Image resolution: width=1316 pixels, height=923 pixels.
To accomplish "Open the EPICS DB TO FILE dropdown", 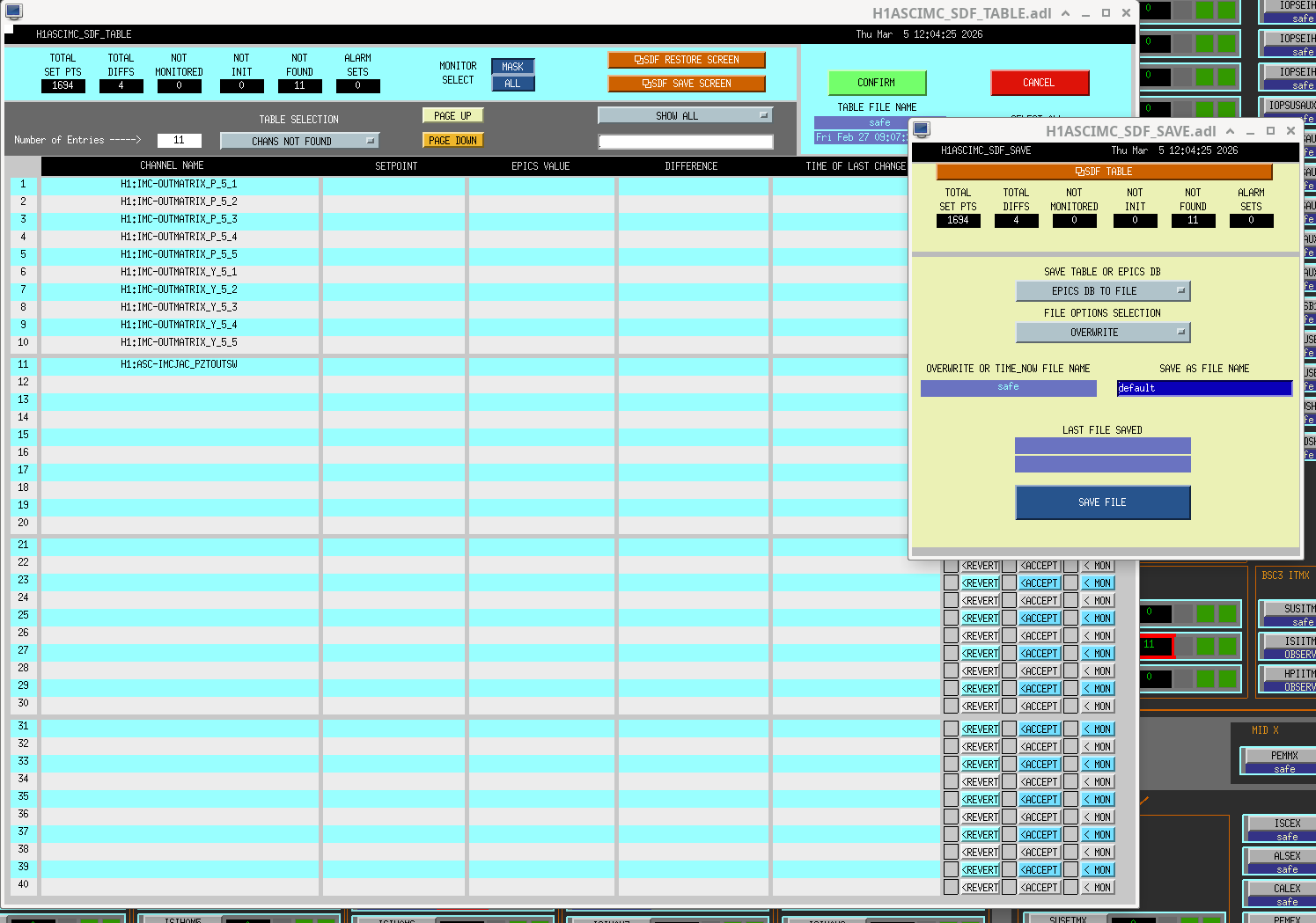I will [1102, 291].
